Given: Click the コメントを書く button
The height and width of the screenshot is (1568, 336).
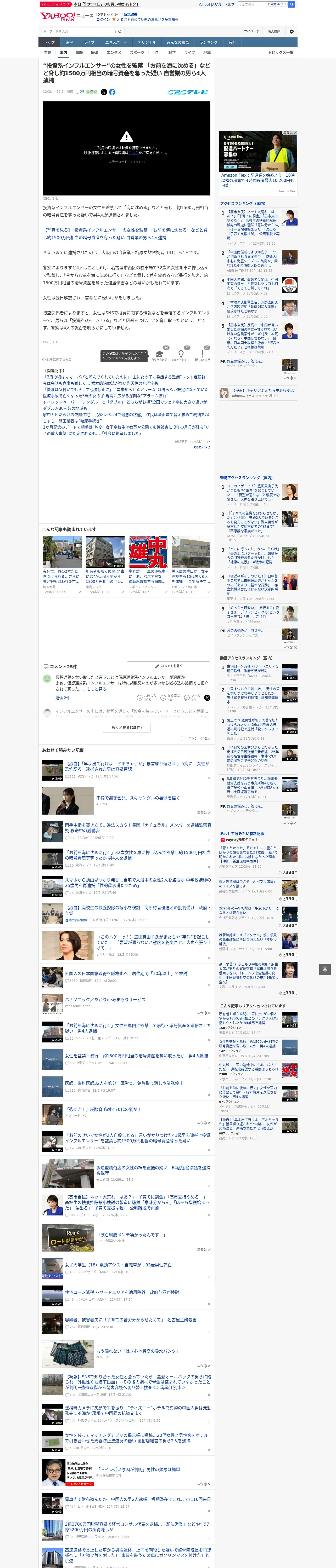Looking at the screenshot, I should point(168,666).
